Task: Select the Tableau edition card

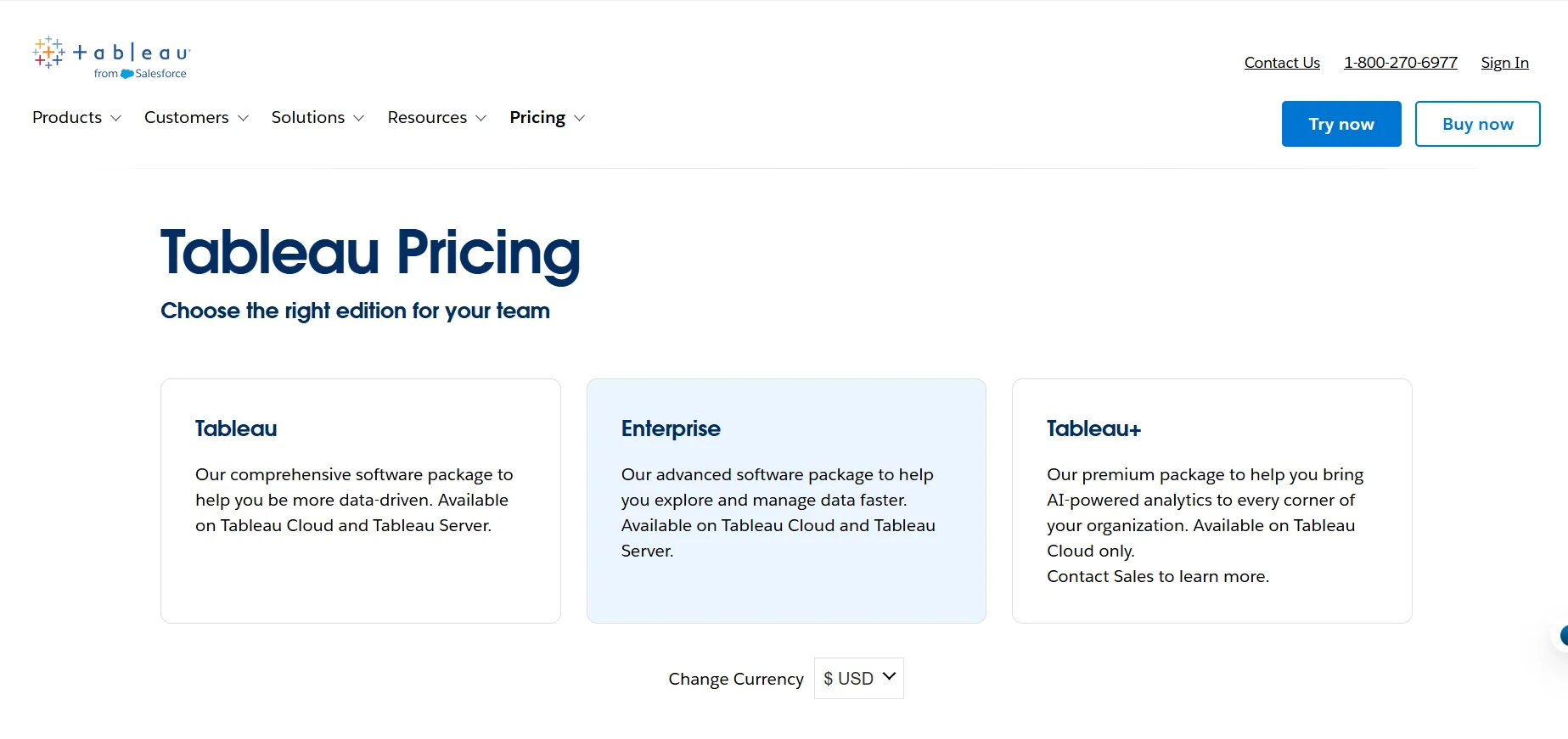Action: tap(361, 501)
